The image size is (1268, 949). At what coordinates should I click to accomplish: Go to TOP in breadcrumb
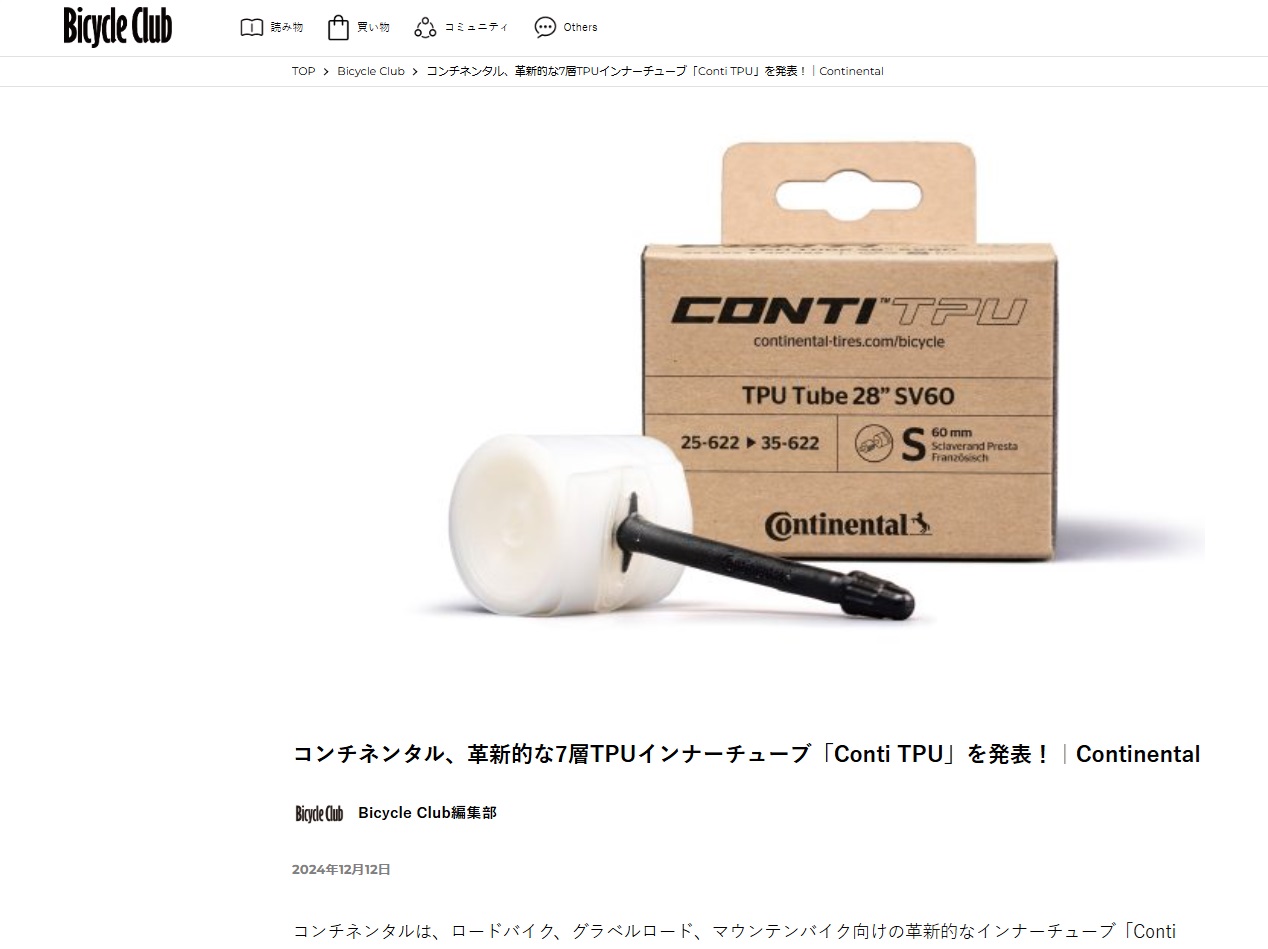303,71
